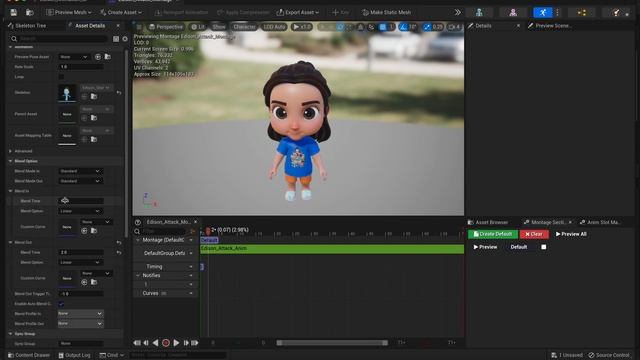Click the Save asset icon

pos(13,12)
